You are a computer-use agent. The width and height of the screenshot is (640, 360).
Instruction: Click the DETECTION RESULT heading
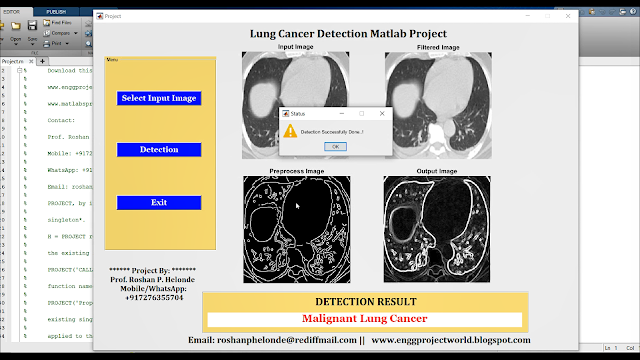[366, 302]
